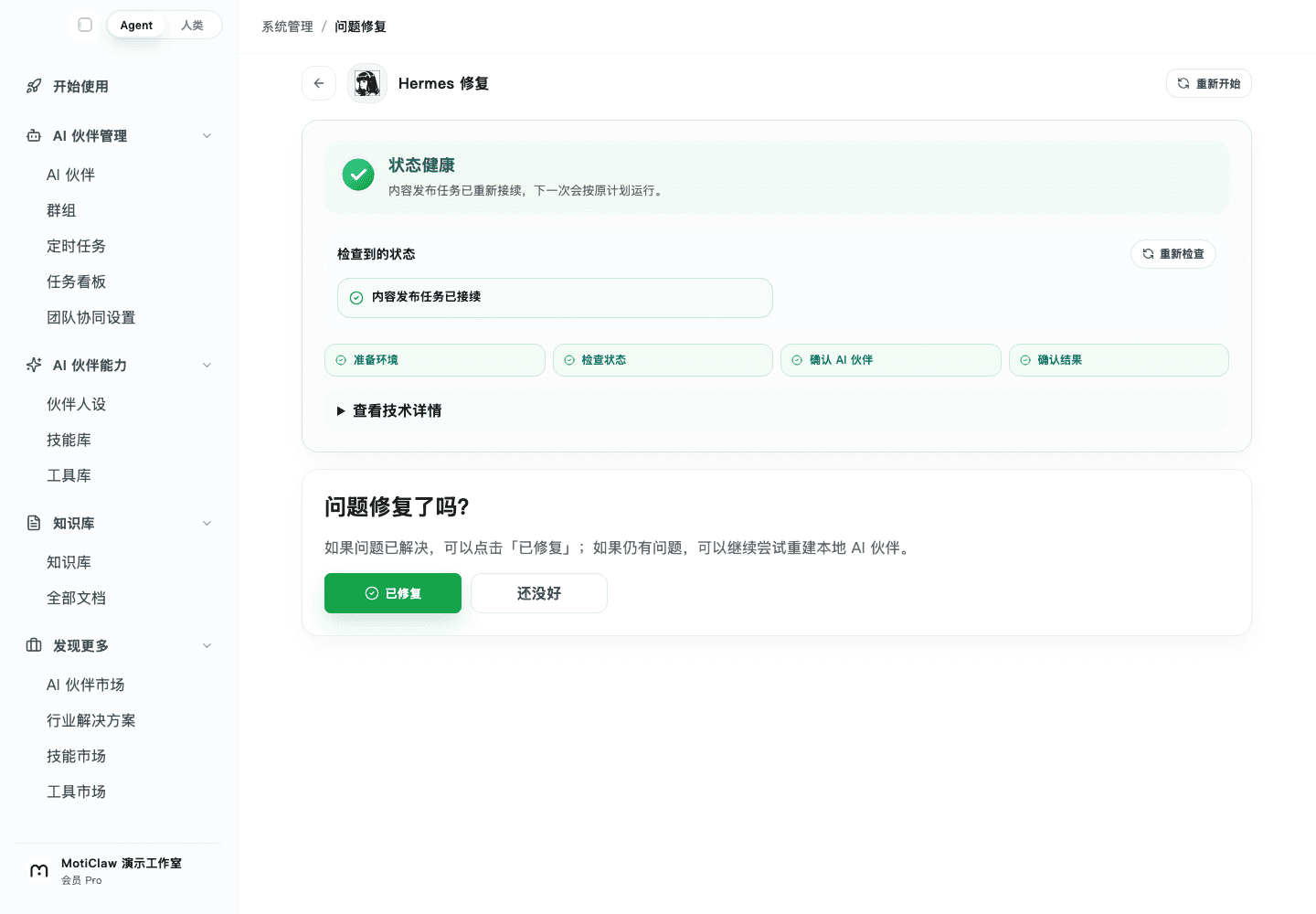Image resolution: width=1316 pixels, height=914 pixels.
Task: Switch to Agent mode
Action: point(136,25)
